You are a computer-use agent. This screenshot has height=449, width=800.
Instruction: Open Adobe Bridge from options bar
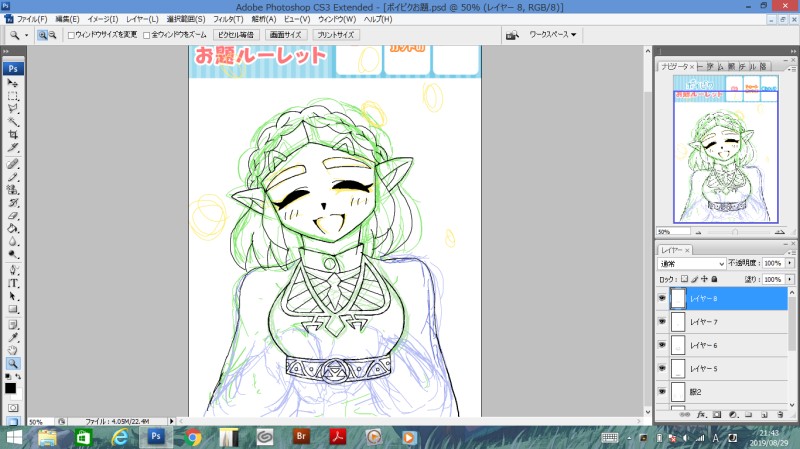[512, 35]
